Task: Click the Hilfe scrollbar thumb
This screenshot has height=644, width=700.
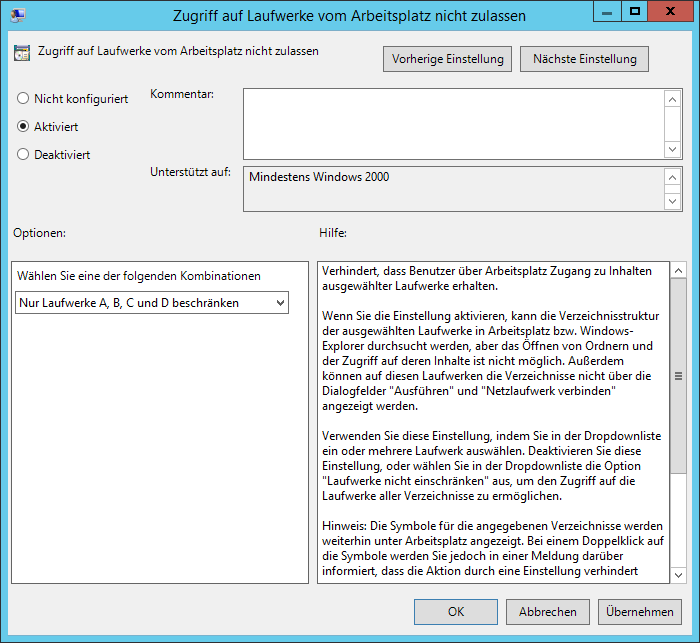Action: click(679, 376)
